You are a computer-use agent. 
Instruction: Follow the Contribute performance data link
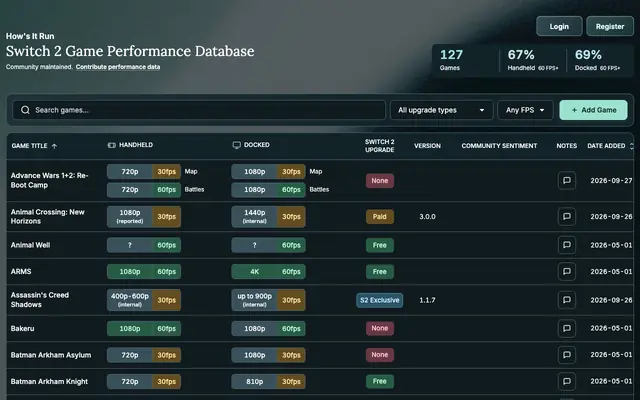(118, 67)
